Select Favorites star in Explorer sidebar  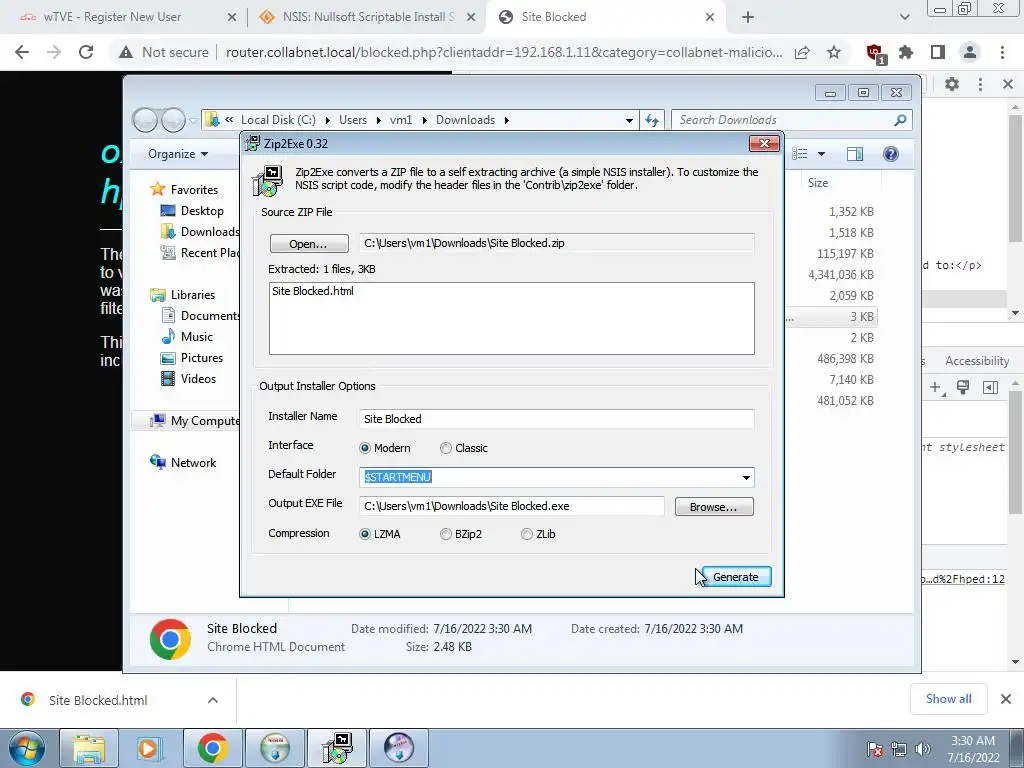click(157, 189)
